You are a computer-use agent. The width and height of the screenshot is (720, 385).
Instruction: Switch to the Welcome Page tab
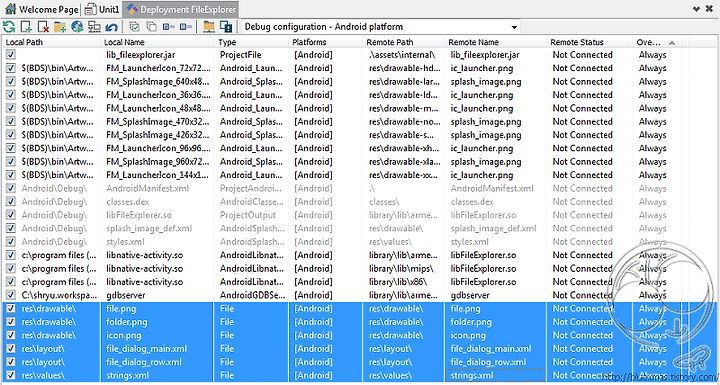41,9
